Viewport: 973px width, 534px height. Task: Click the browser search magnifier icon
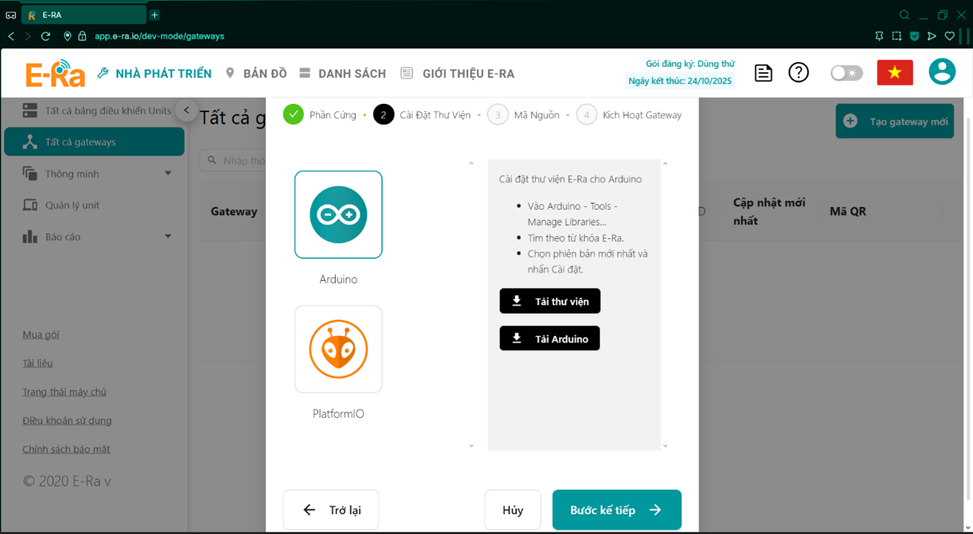click(904, 15)
